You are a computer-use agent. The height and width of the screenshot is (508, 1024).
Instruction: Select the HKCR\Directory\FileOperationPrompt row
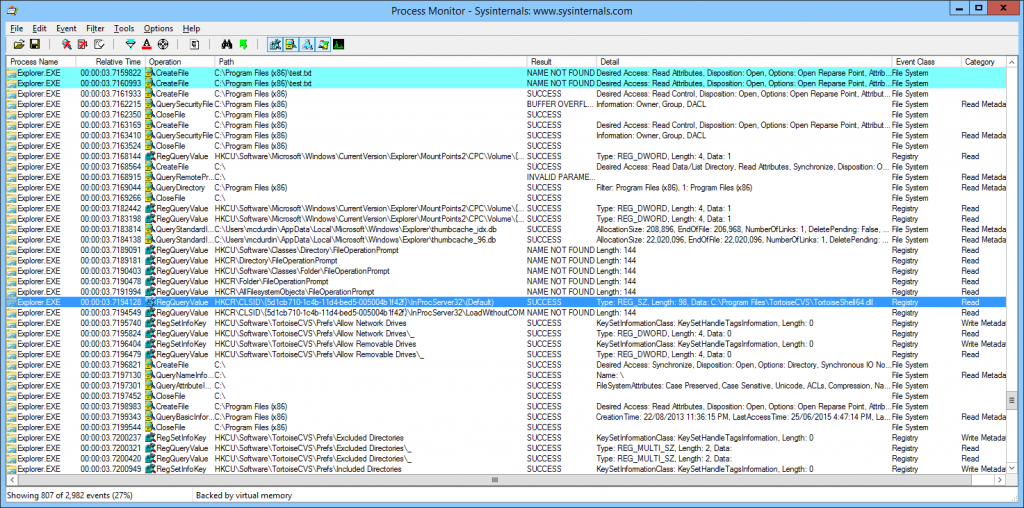point(507,261)
